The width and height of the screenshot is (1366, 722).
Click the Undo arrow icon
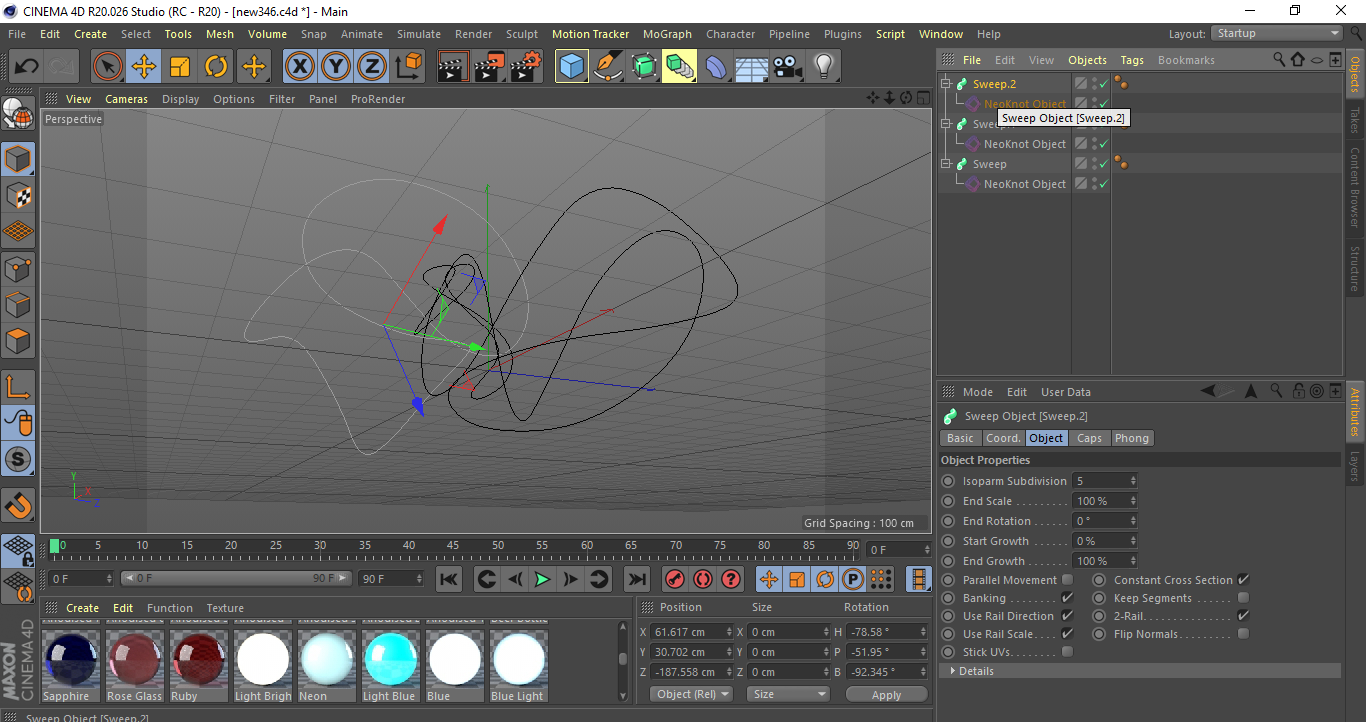click(26, 67)
